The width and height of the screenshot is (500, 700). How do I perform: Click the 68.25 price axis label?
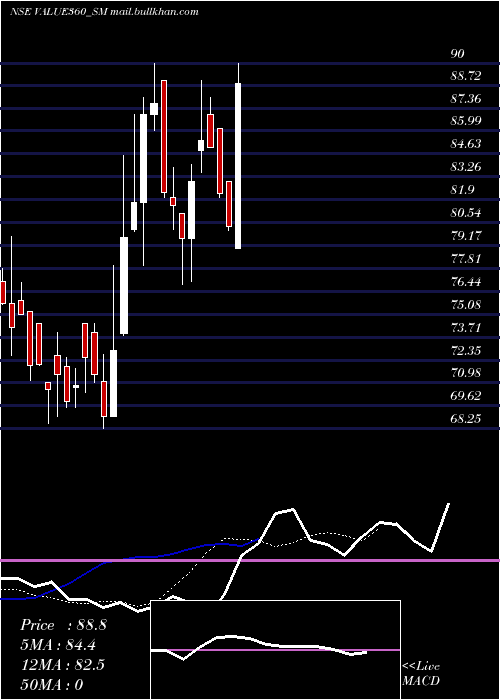(x=466, y=419)
